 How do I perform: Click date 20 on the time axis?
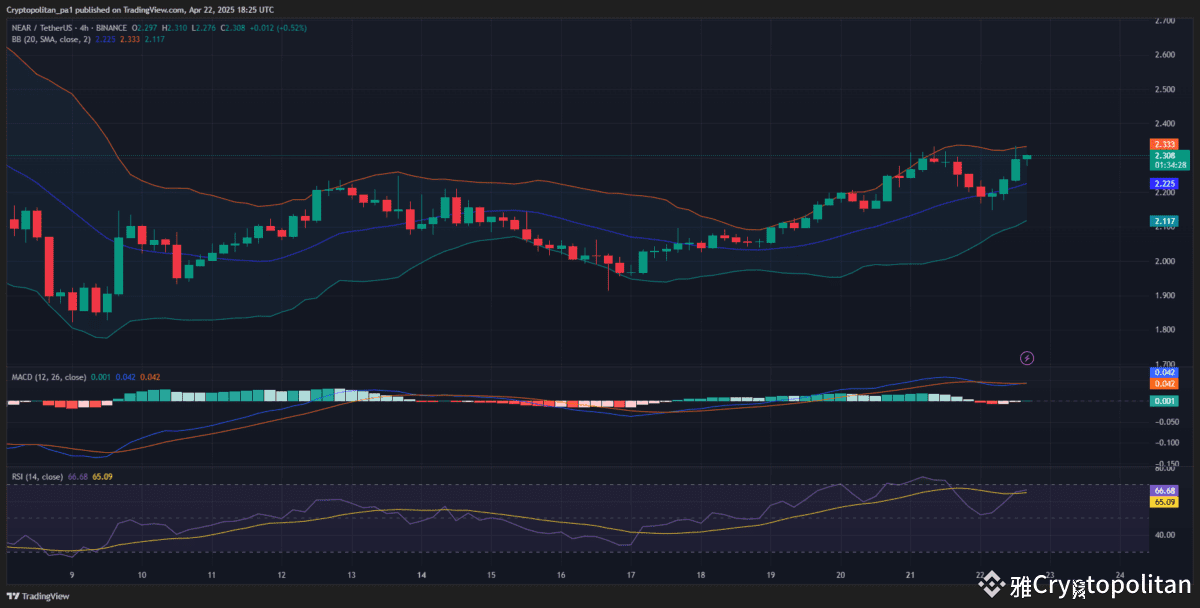point(840,575)
